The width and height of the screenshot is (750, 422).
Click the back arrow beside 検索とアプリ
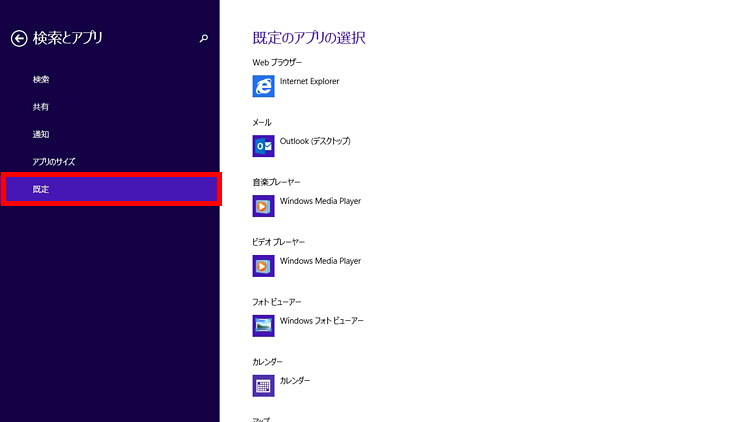[18, 38]
